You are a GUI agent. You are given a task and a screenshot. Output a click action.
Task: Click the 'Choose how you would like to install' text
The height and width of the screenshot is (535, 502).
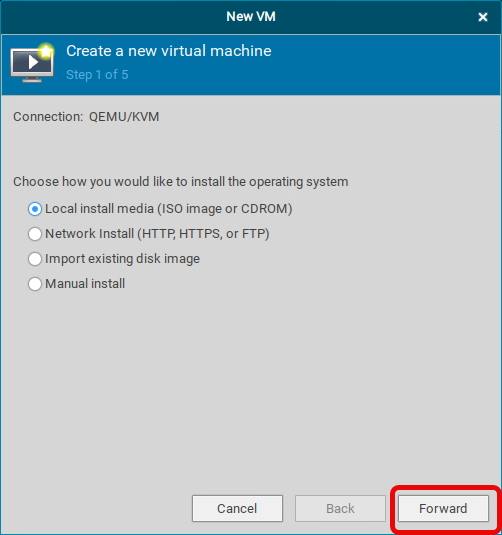(181, 182)
